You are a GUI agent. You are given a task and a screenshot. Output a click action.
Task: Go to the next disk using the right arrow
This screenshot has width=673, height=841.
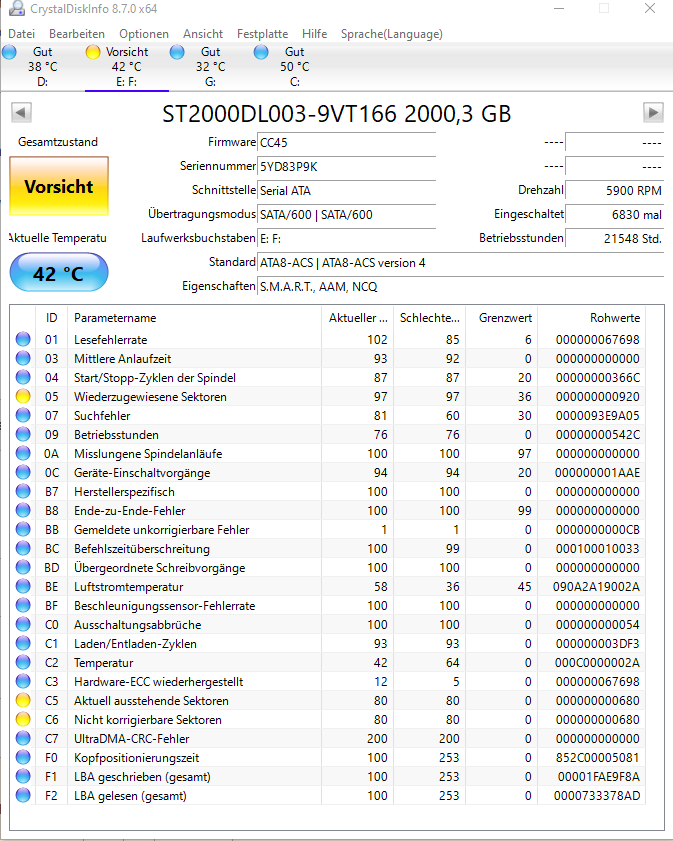click(653, 113)
